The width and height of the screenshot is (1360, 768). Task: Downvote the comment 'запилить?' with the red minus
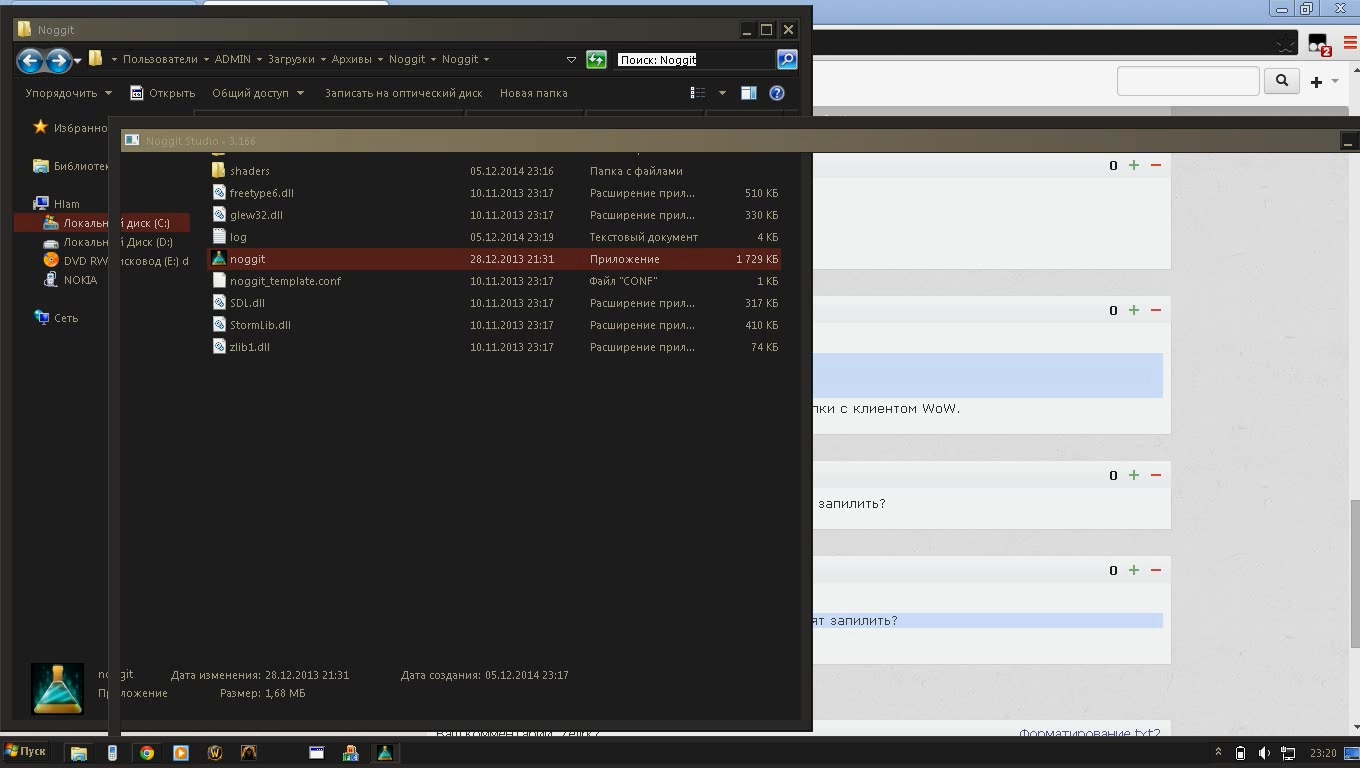[x=1156, y=475]
